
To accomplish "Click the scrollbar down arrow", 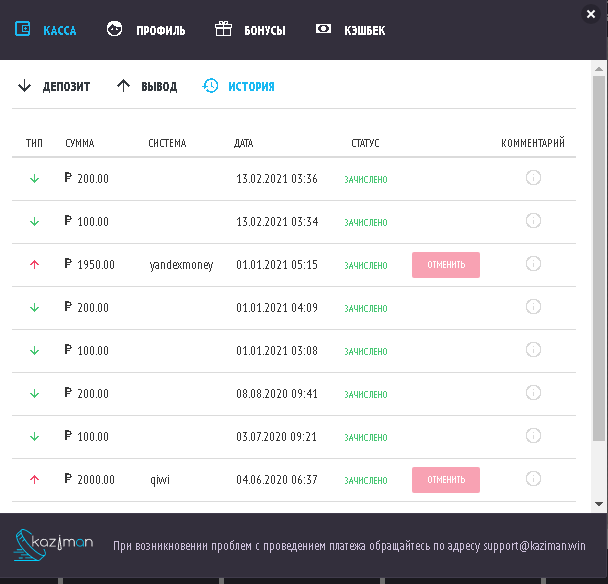I will click(599, 503).
